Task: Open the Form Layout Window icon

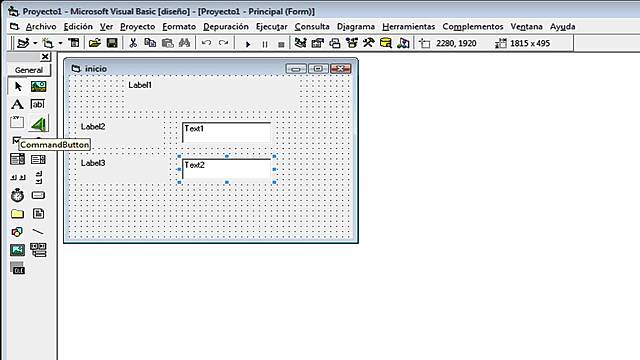Action: 335,43
